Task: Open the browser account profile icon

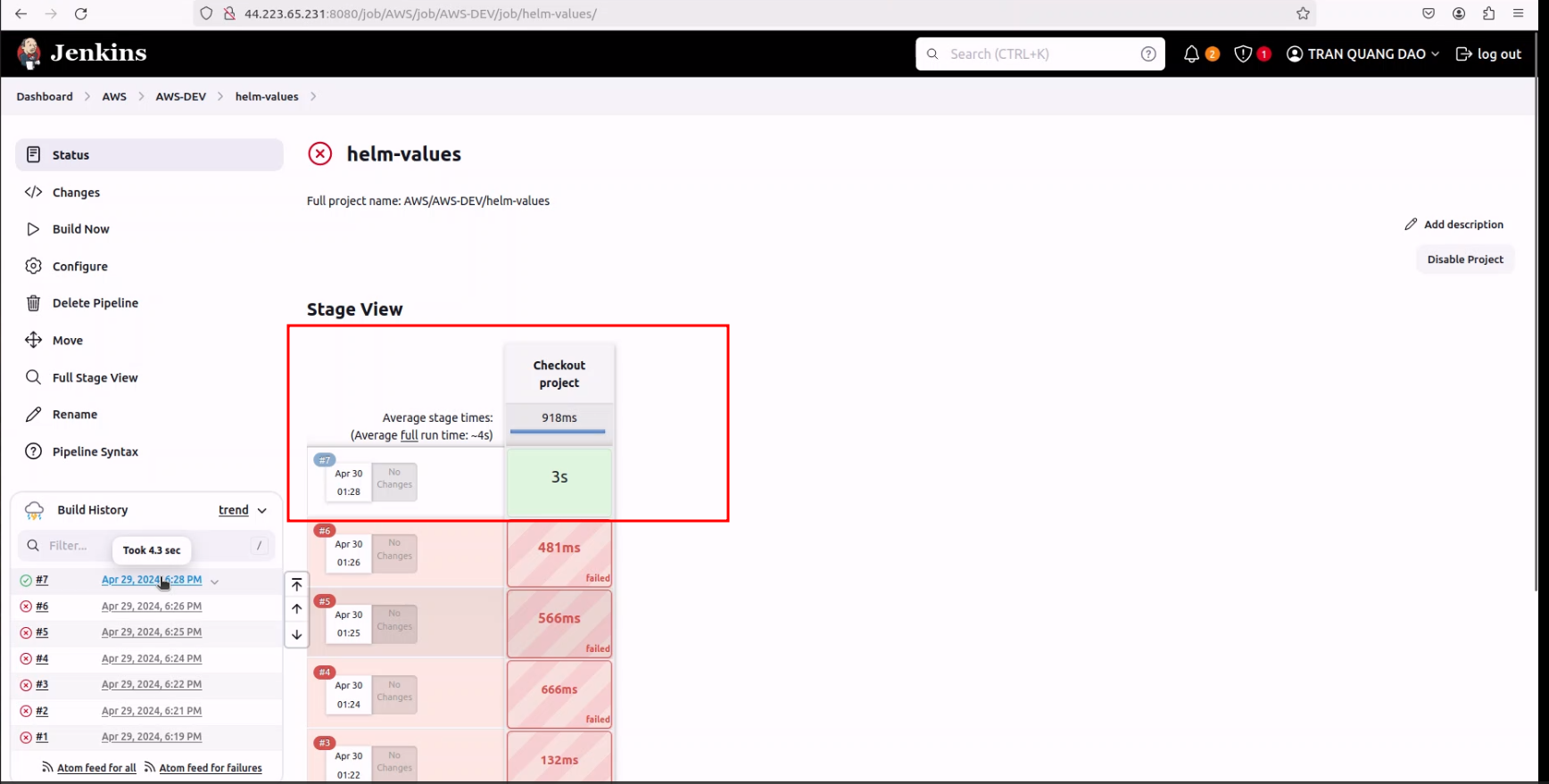Action: click(1459, 13)
